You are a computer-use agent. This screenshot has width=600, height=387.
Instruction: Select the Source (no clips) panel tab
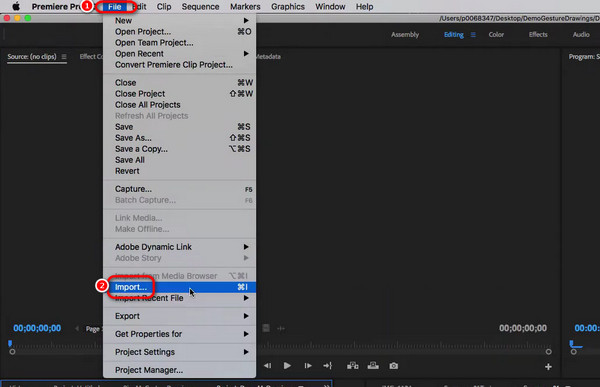(32, 57)
